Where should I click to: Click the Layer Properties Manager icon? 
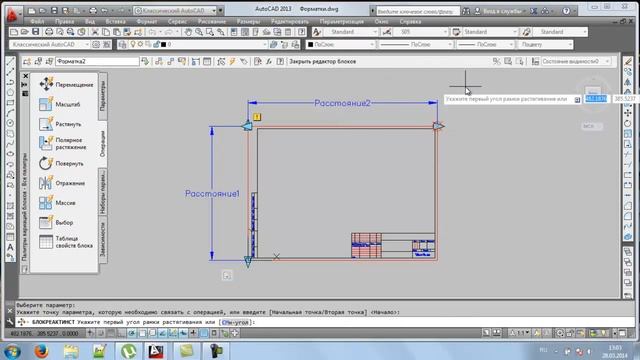pos(122,44)
